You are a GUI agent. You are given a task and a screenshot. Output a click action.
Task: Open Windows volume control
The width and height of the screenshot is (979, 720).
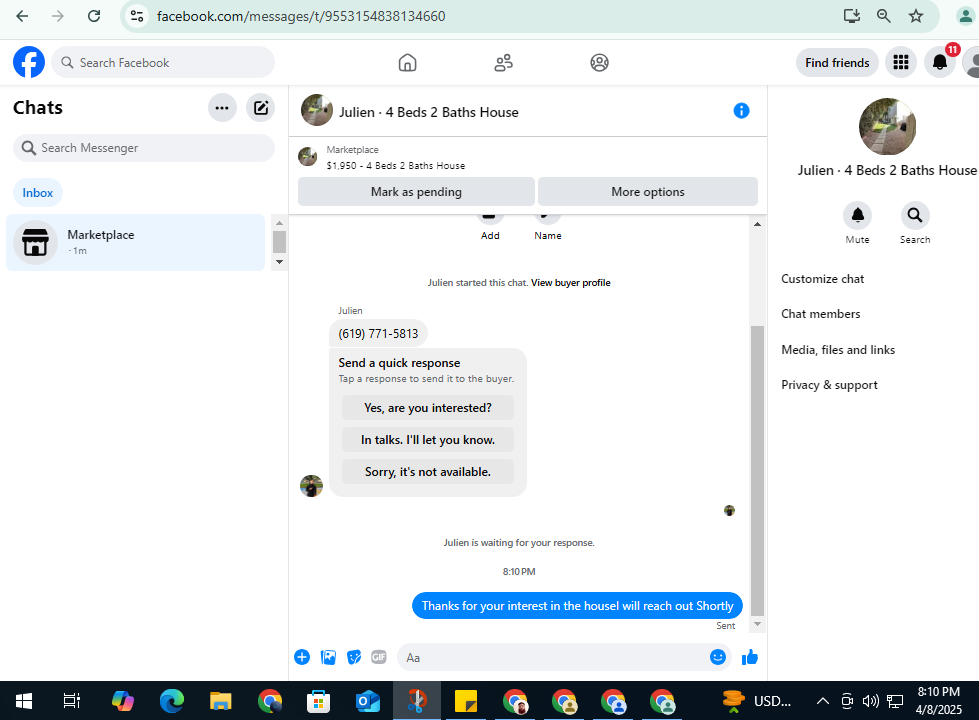point(870,701)
